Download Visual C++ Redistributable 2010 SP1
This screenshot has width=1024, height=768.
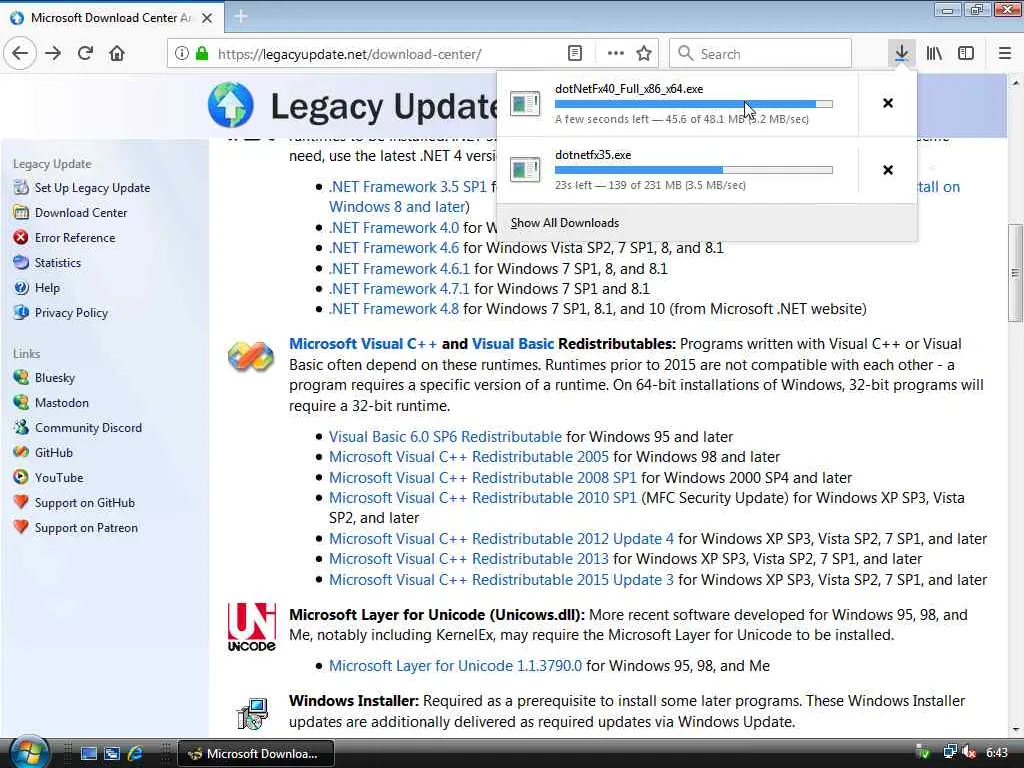[x=483, y=498]
